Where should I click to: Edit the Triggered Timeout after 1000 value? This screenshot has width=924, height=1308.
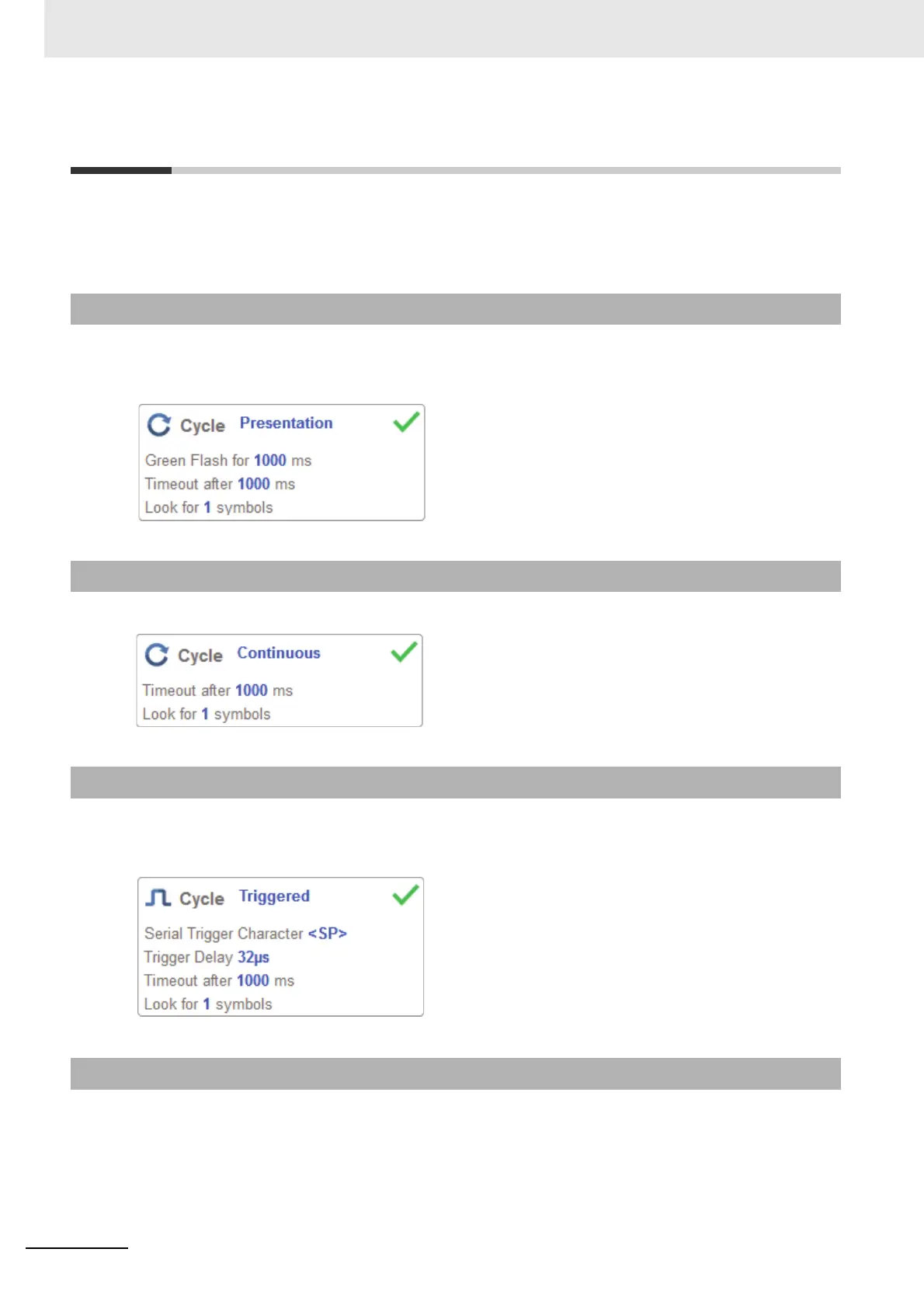[253, 981]
